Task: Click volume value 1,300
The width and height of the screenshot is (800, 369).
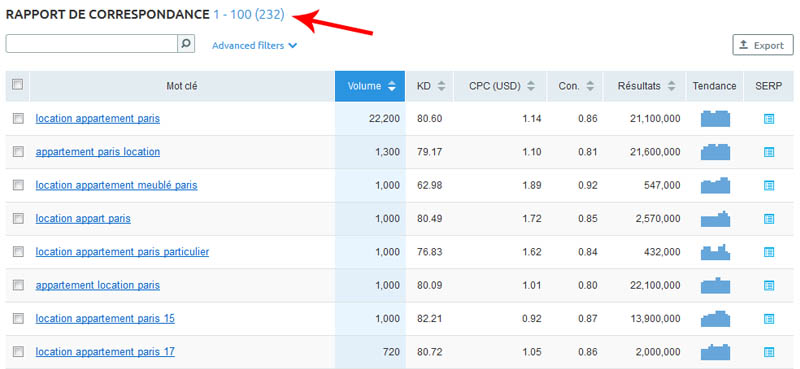Action: pos(387,152)
